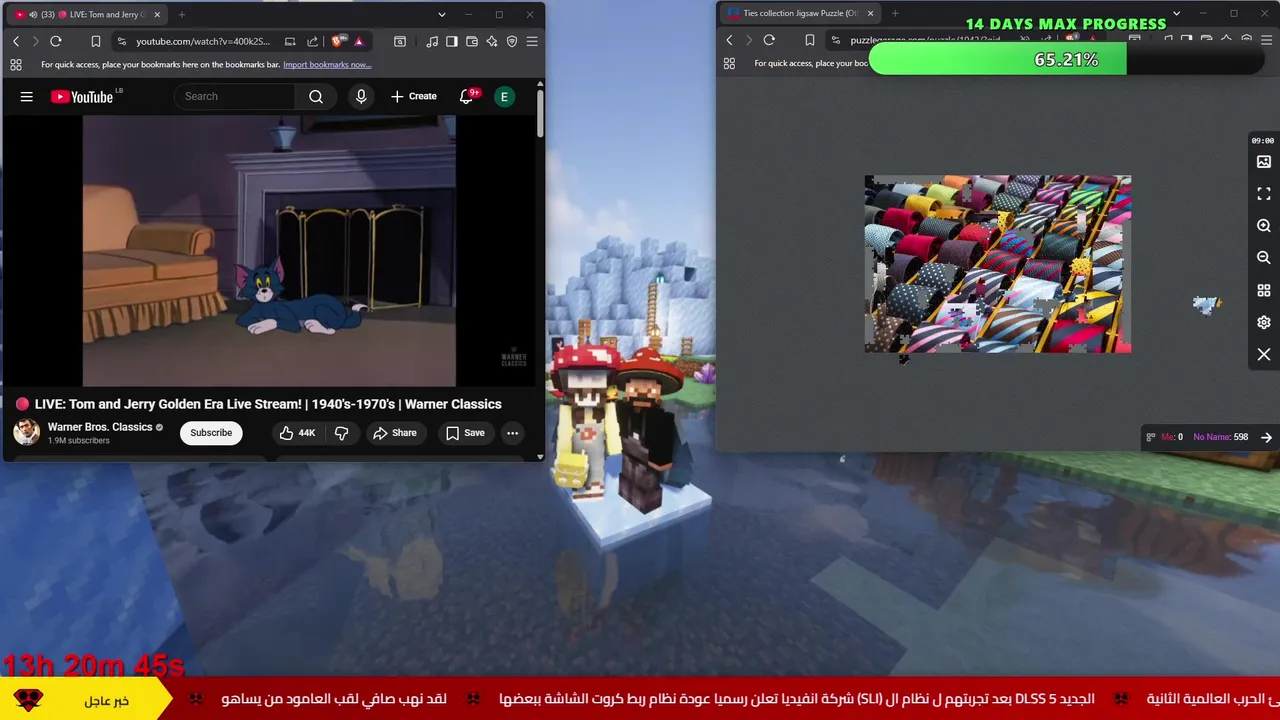
Task: Zoom out on the puzzle
Action: pos(1264,258)
